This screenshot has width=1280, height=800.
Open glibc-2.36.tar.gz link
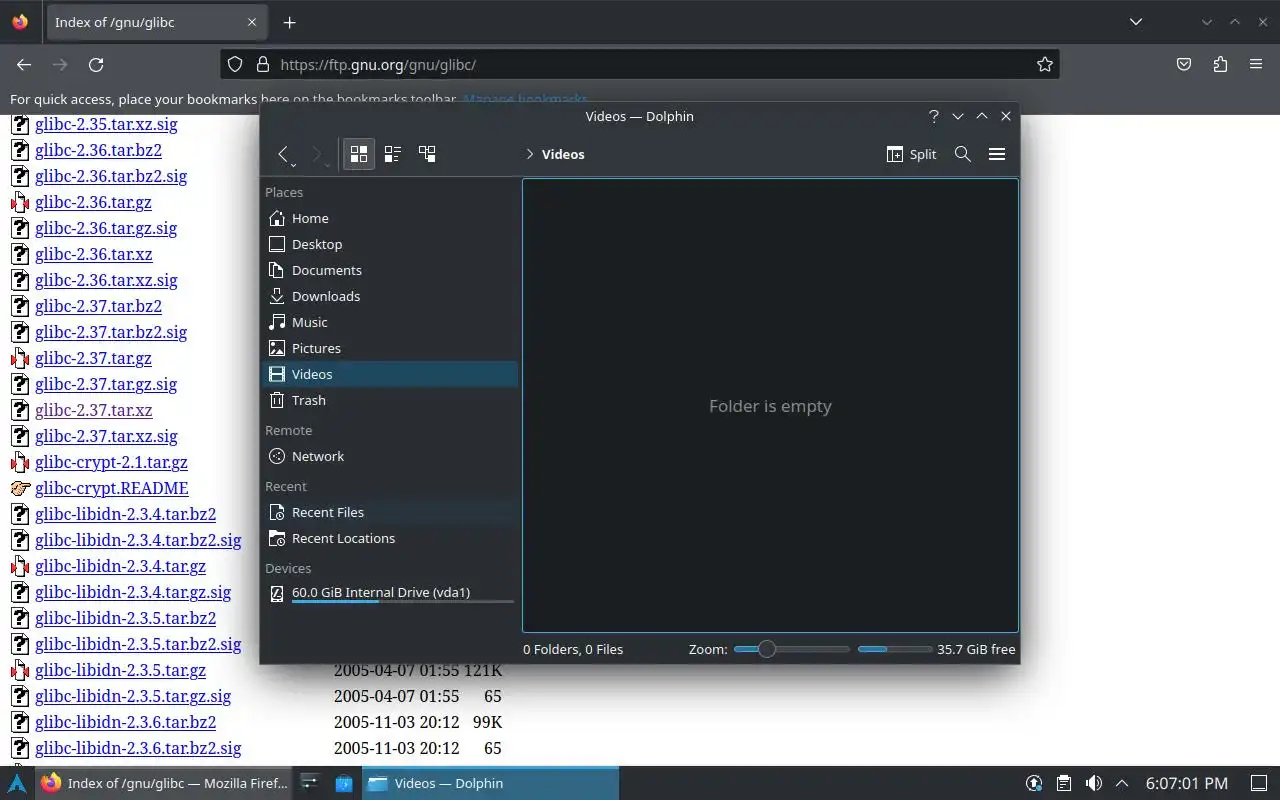pos(93,202)
